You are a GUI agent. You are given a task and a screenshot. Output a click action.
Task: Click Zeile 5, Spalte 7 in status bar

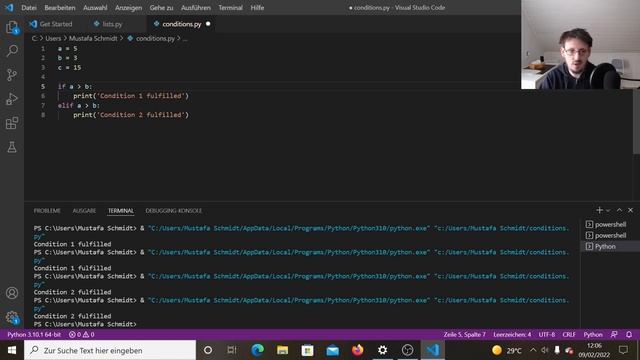pos(464,334)
